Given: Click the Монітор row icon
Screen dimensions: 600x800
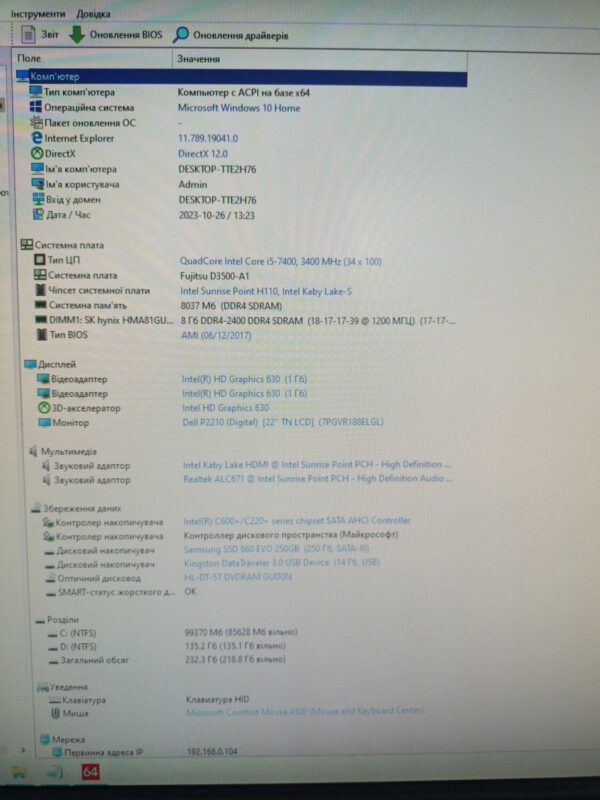Looking at the screenshot, I should [45, 422].
